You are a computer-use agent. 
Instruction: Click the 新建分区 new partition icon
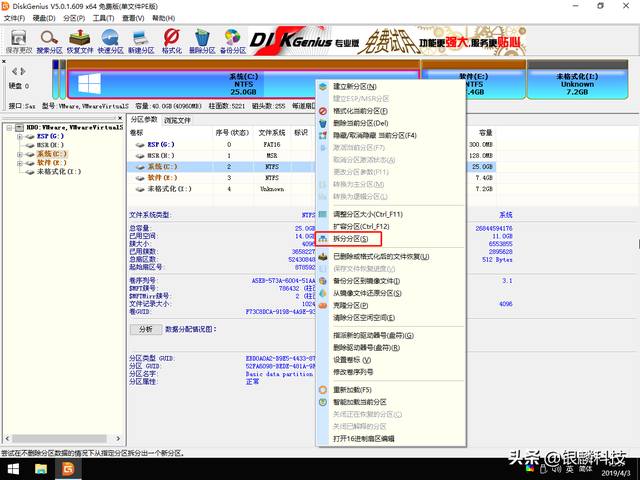(x=141, y=42)
